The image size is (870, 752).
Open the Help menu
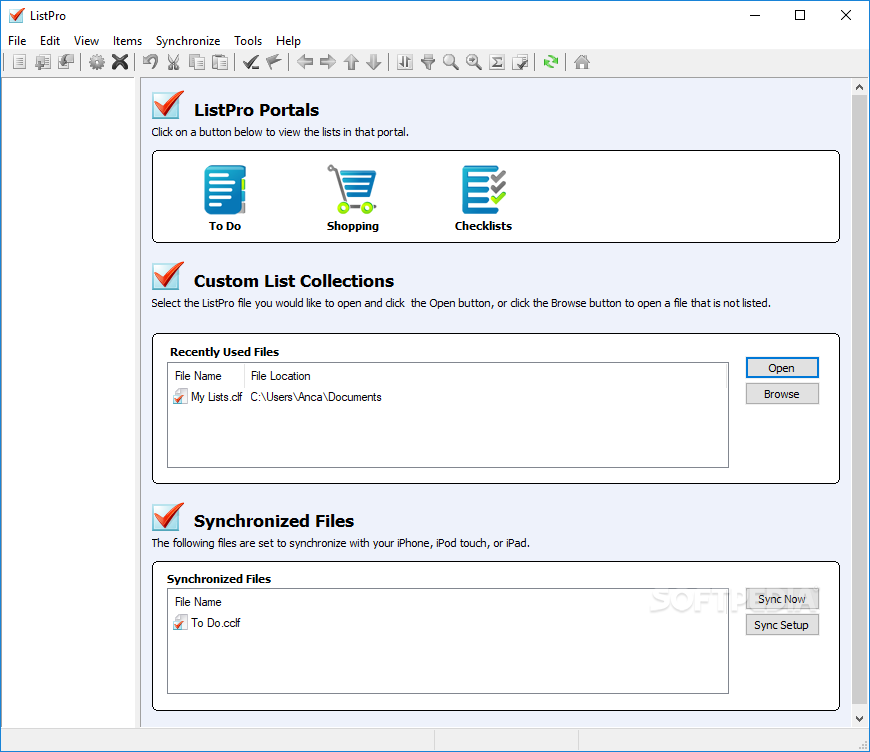click(289, 41)
